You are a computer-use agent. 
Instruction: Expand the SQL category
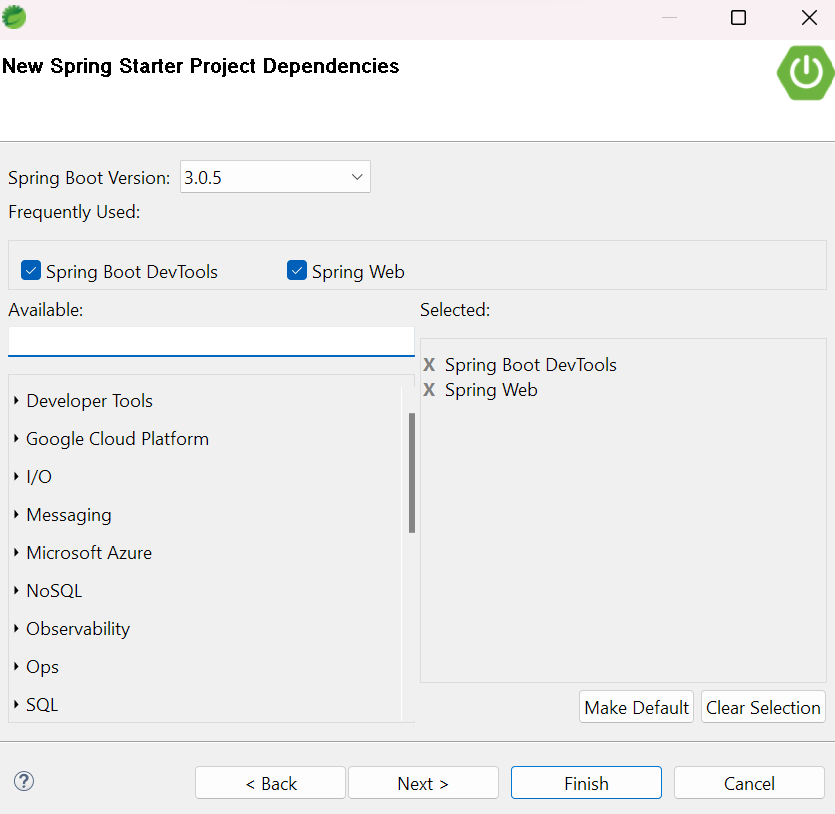coord(15,704)
